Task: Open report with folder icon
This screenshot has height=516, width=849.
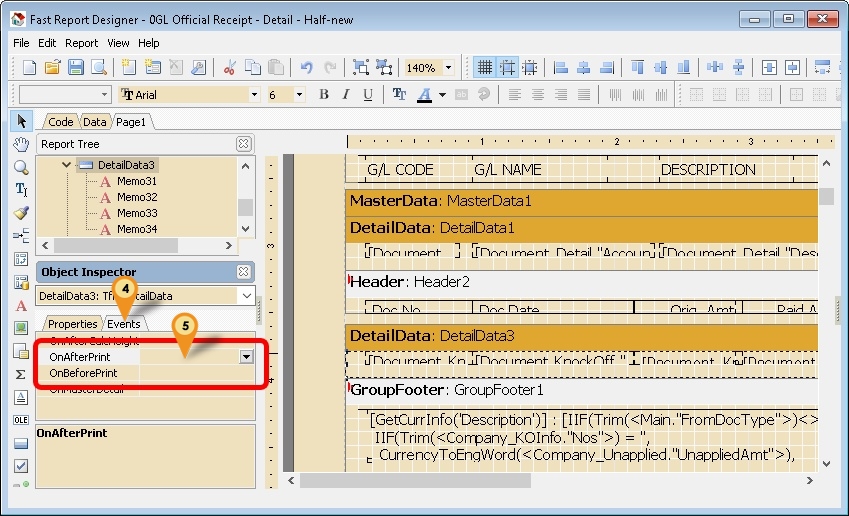Action: 53,67
